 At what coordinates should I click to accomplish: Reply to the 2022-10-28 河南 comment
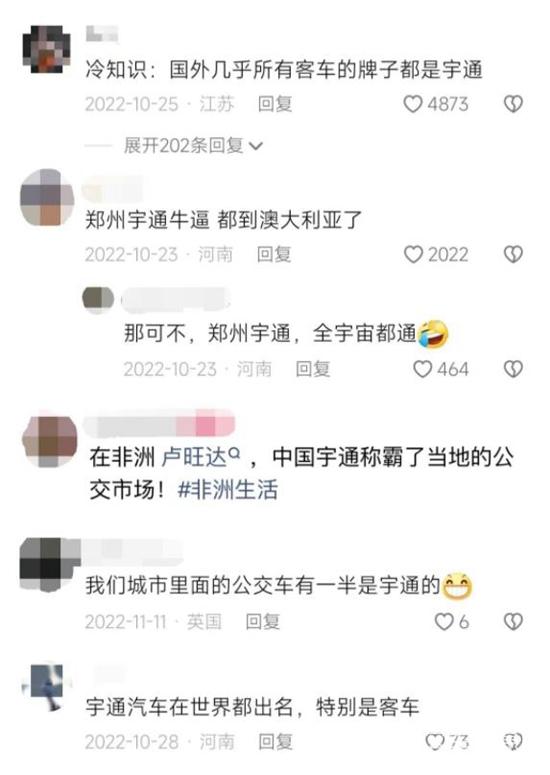[275, 741]
